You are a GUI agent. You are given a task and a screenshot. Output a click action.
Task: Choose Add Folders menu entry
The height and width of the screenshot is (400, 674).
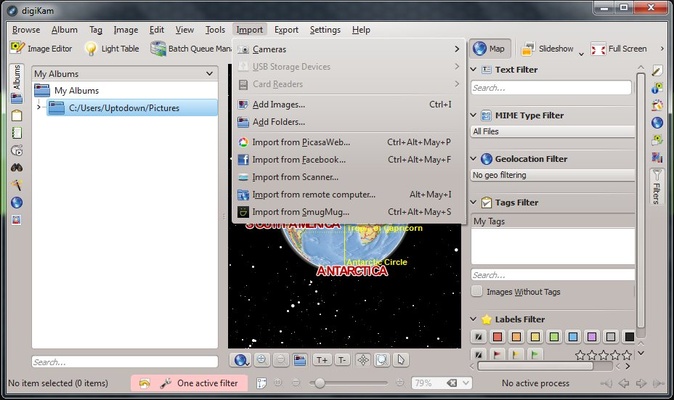(x=349, y=122)
